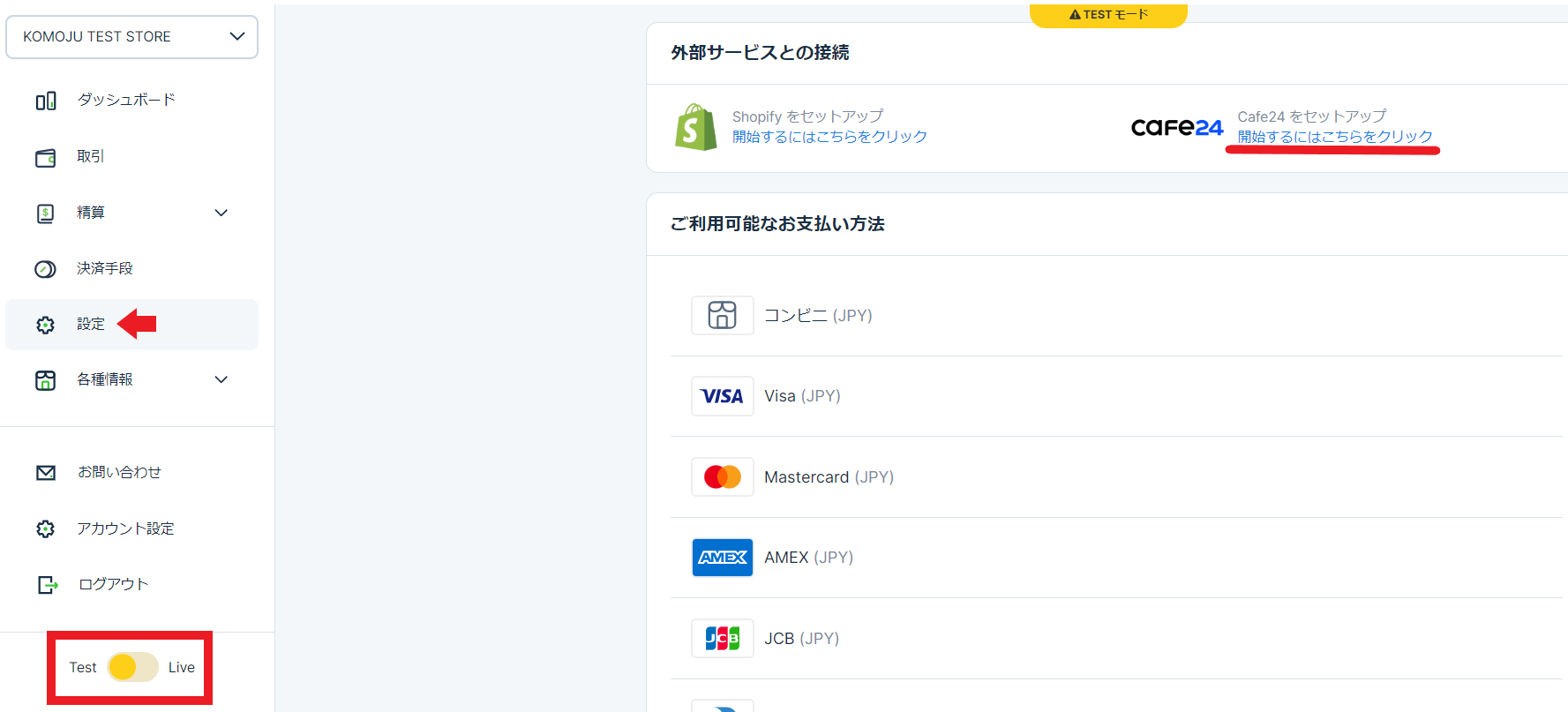Viewport: 1568px width, 712px height.
Task: Click the JCB card icon
Action: point(722,638)
